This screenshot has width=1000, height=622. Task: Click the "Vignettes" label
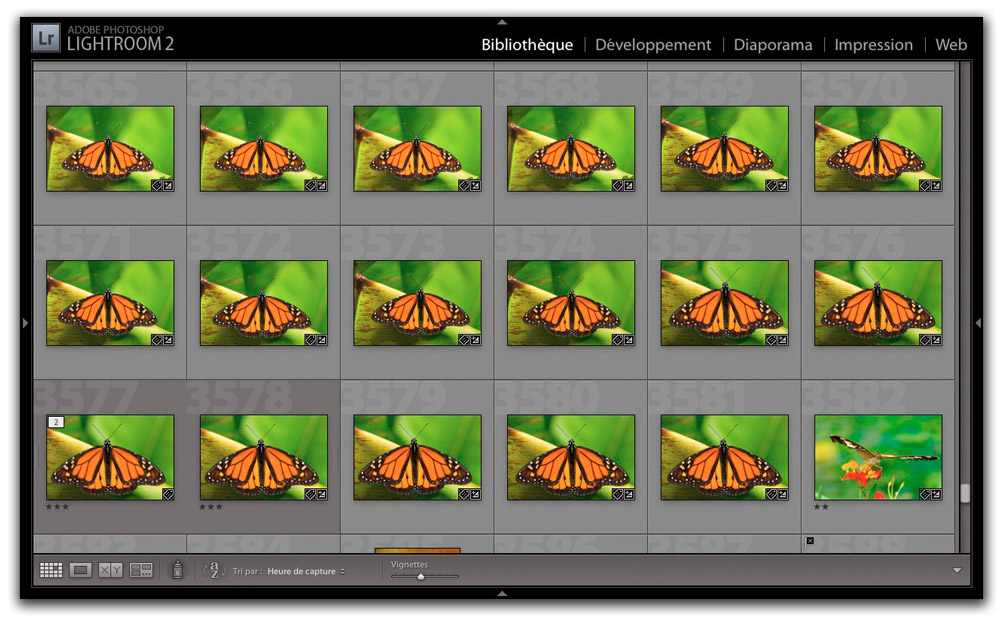pyautogui.click(x=409, y=565)
